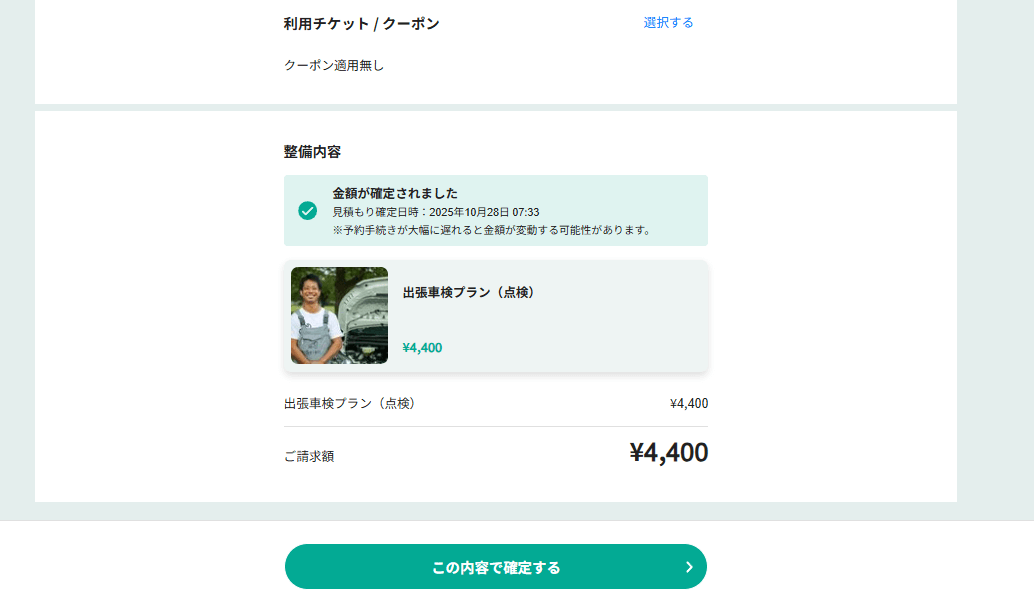
Task: Click the divider line above ご請求額
Action: (x=496, y=427)
